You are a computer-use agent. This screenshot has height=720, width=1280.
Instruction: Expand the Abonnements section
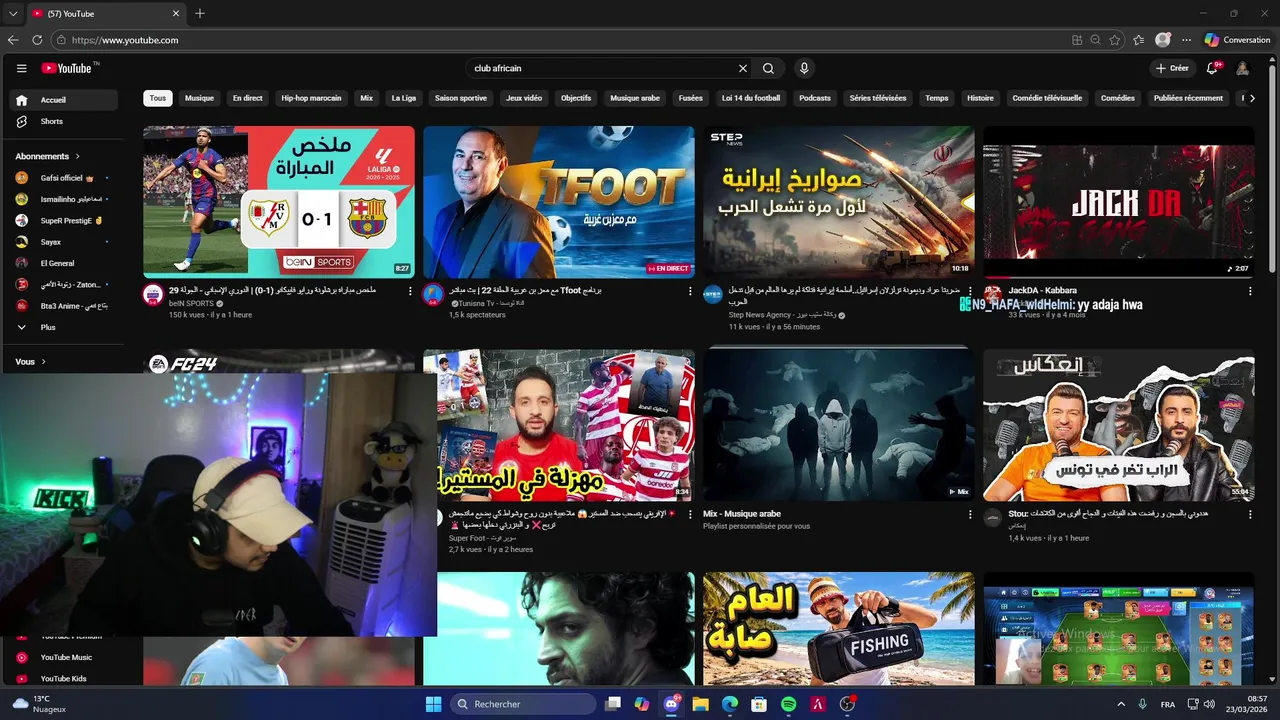(x=47, y=156)
